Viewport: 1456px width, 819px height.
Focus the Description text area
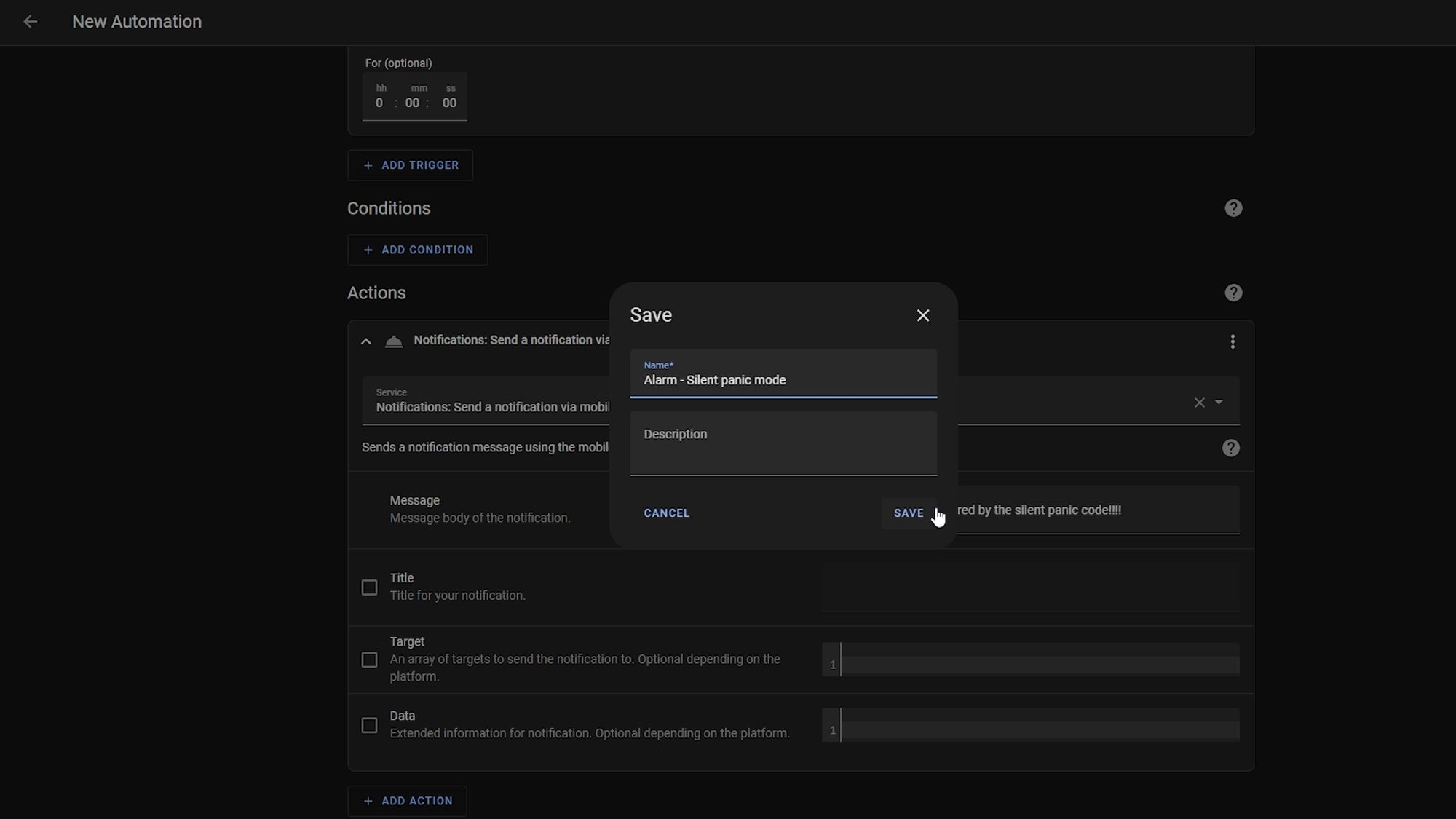point(783,443)
